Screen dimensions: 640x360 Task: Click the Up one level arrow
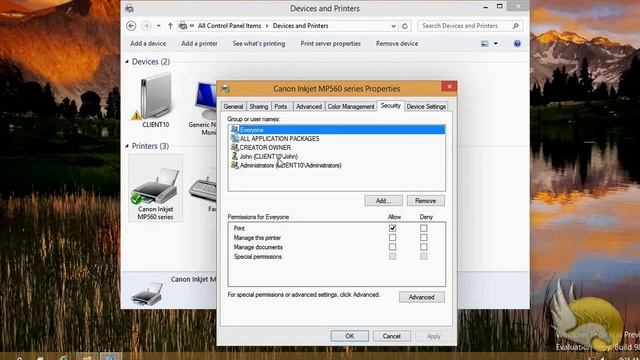tap(170, 26)
